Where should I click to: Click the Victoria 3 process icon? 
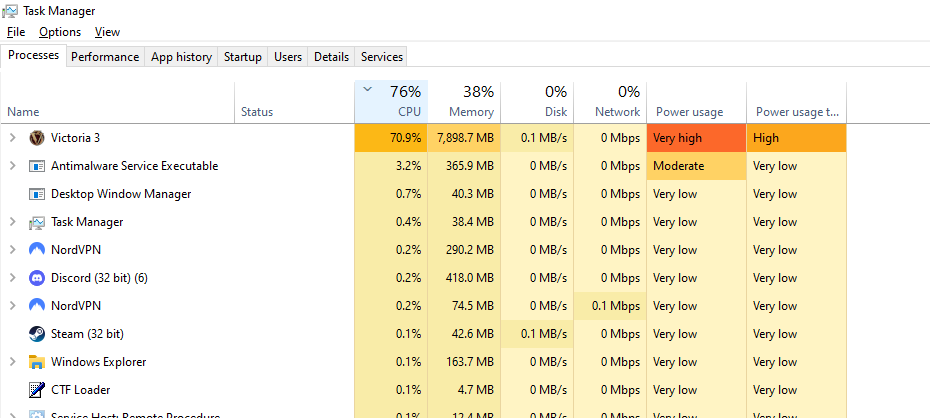coord(37,138)
